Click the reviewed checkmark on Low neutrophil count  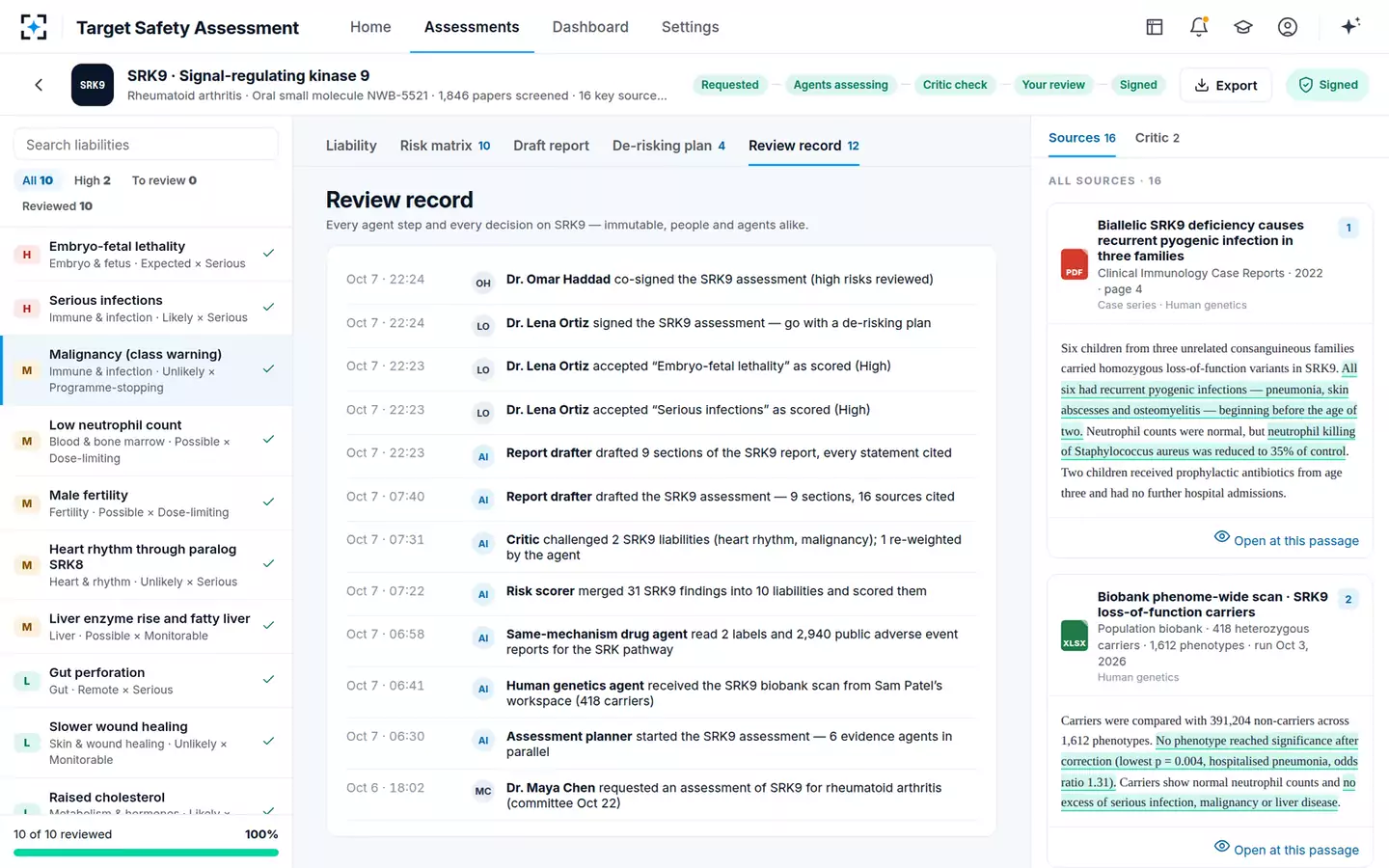point(269,440)
